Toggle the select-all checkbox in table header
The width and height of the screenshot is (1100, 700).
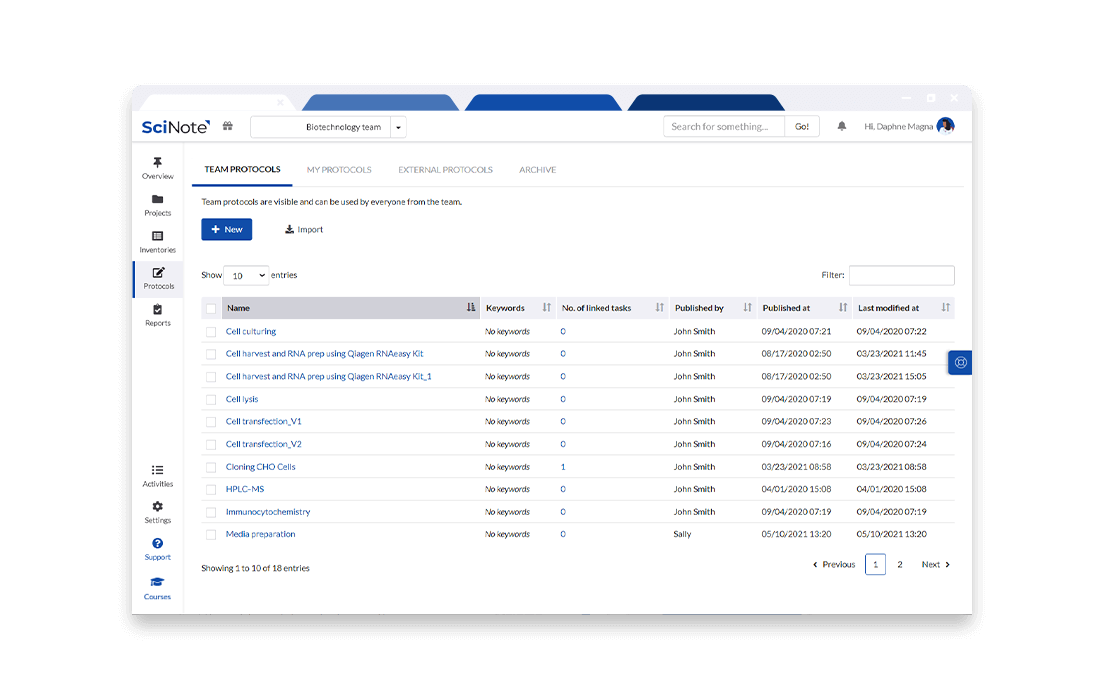click(211, 308)
